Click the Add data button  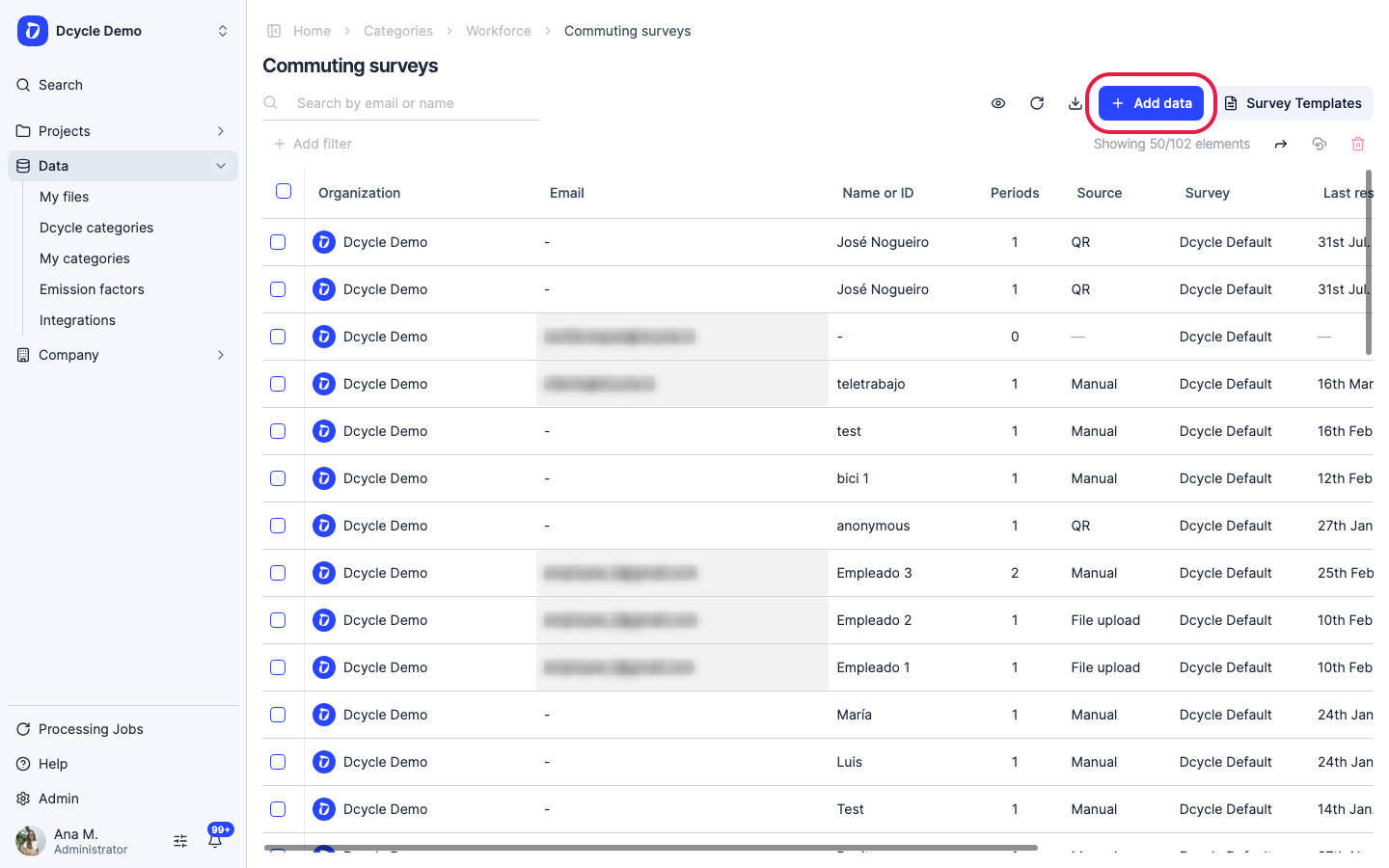point(1151,103)
